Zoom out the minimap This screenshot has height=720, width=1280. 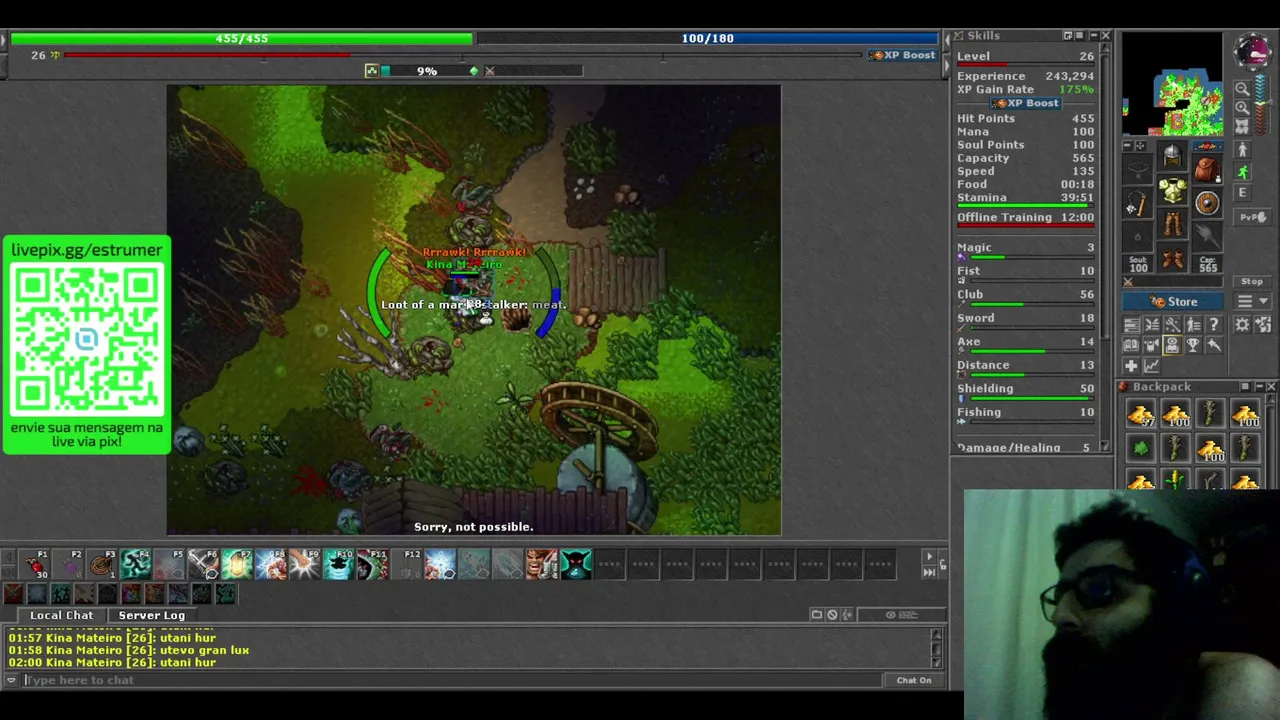[x=1242, y=89]
